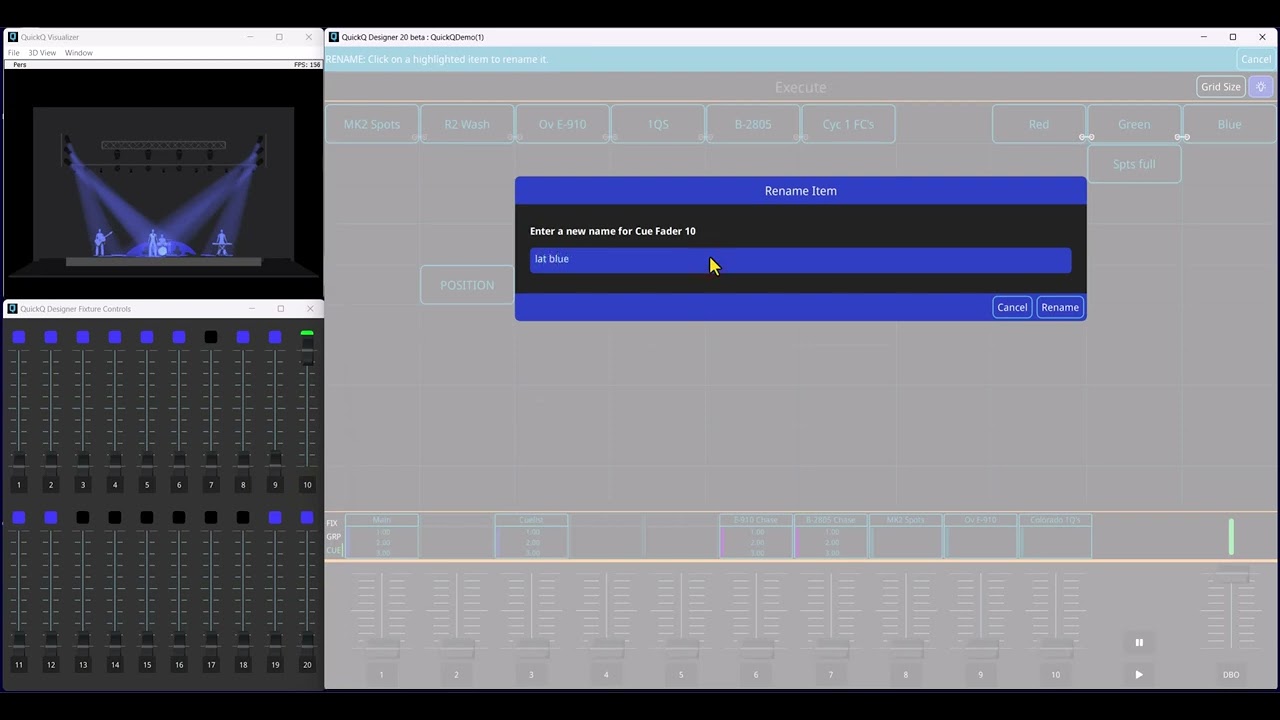Click the 1QS execute button
1280x720 pixels.
point(658,124)
